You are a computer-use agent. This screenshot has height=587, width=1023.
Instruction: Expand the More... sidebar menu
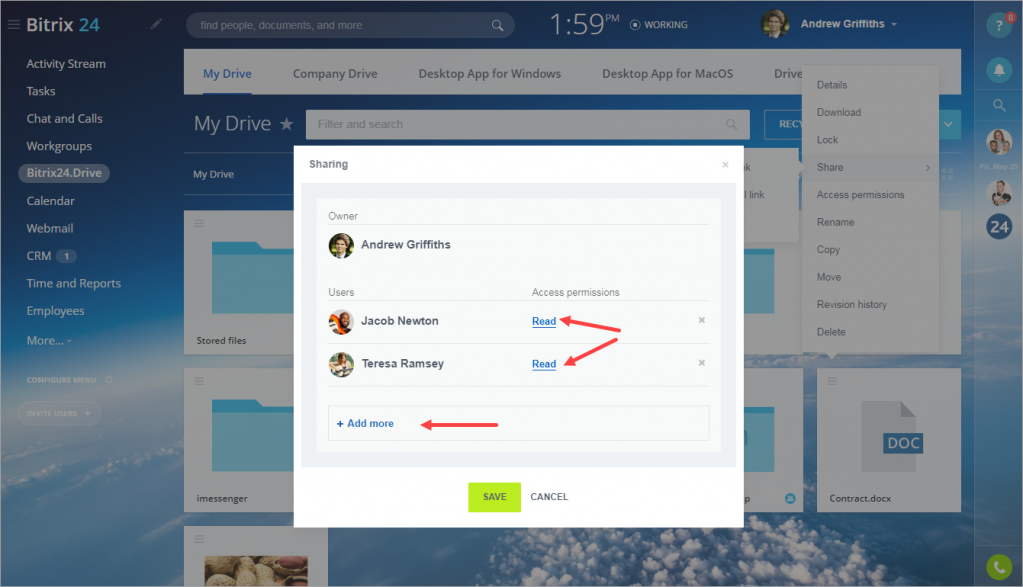tap(49, 340)
